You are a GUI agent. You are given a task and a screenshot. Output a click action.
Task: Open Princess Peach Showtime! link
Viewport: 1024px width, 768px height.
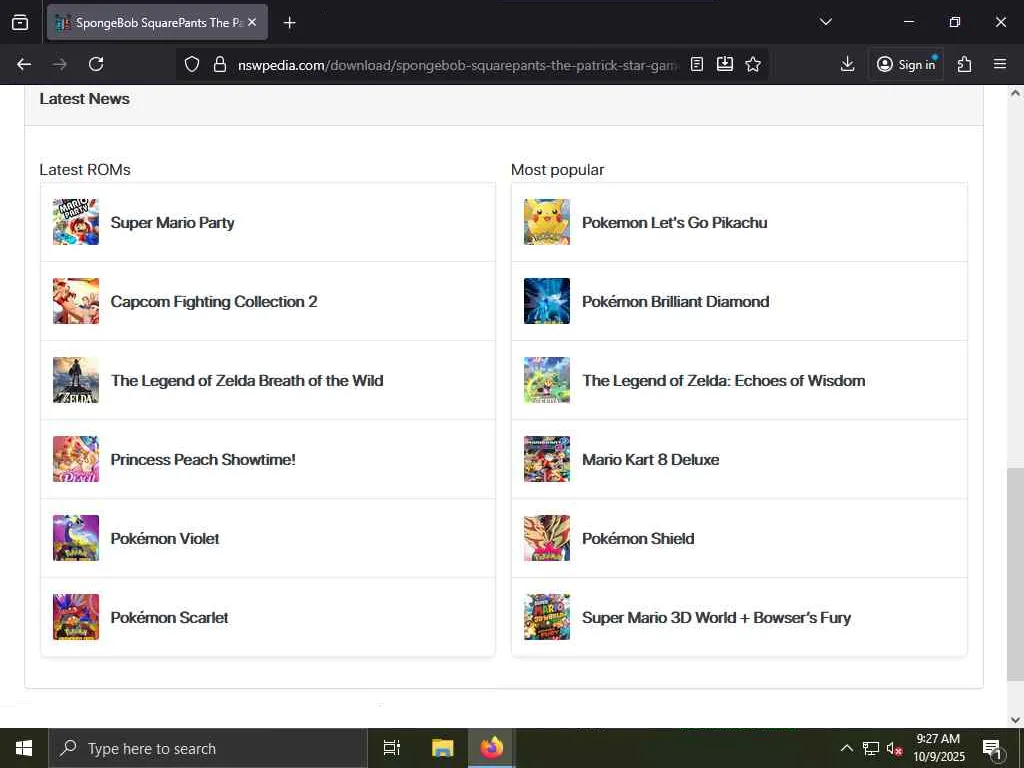tap(203, 460)
